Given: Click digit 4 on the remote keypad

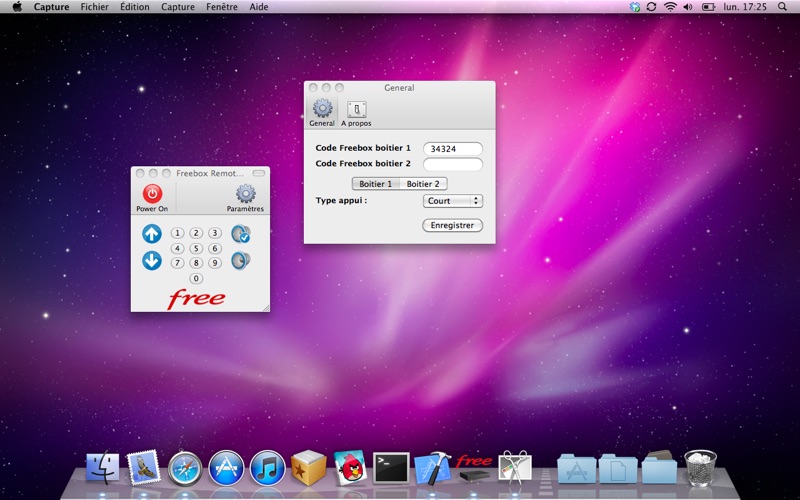Looking at the screenshot, I should (x=177, y=248).
